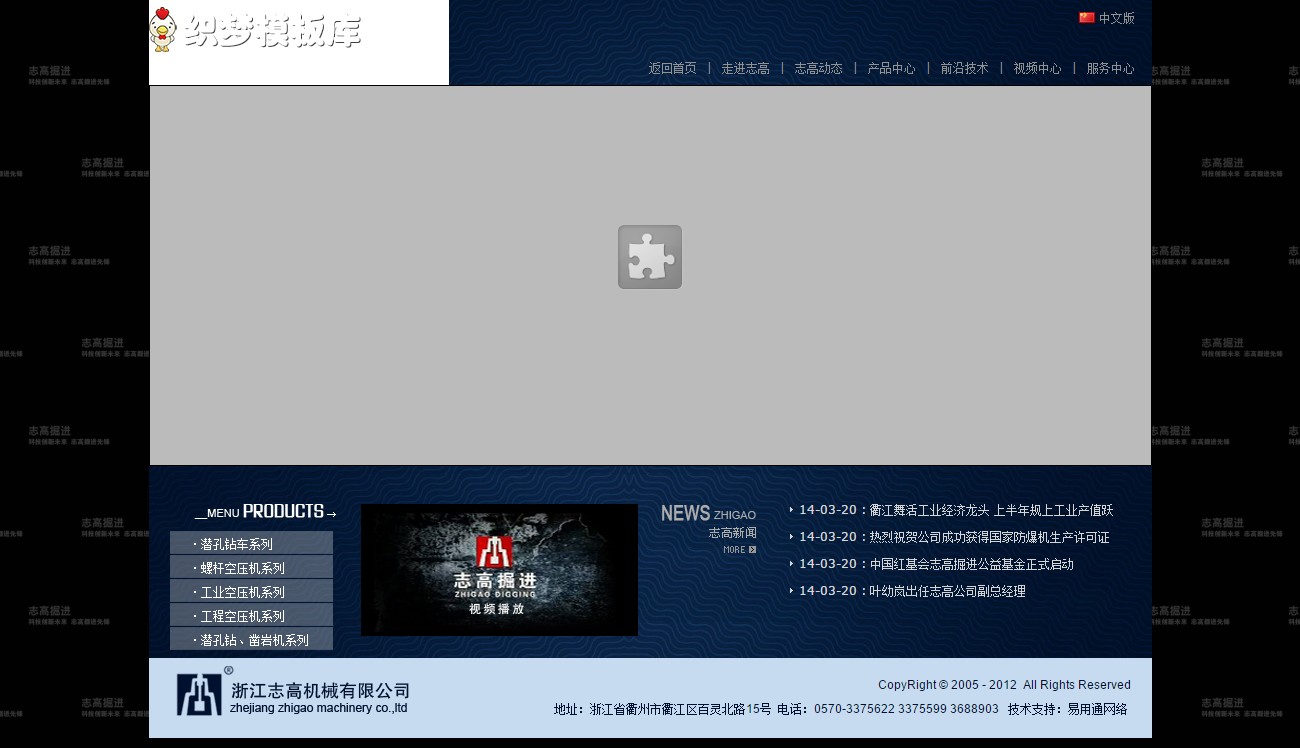This screenshot has width=1300, height=748.
Task: Select 潜孔钻车系列 product category
Action: [x=251, y=543]
